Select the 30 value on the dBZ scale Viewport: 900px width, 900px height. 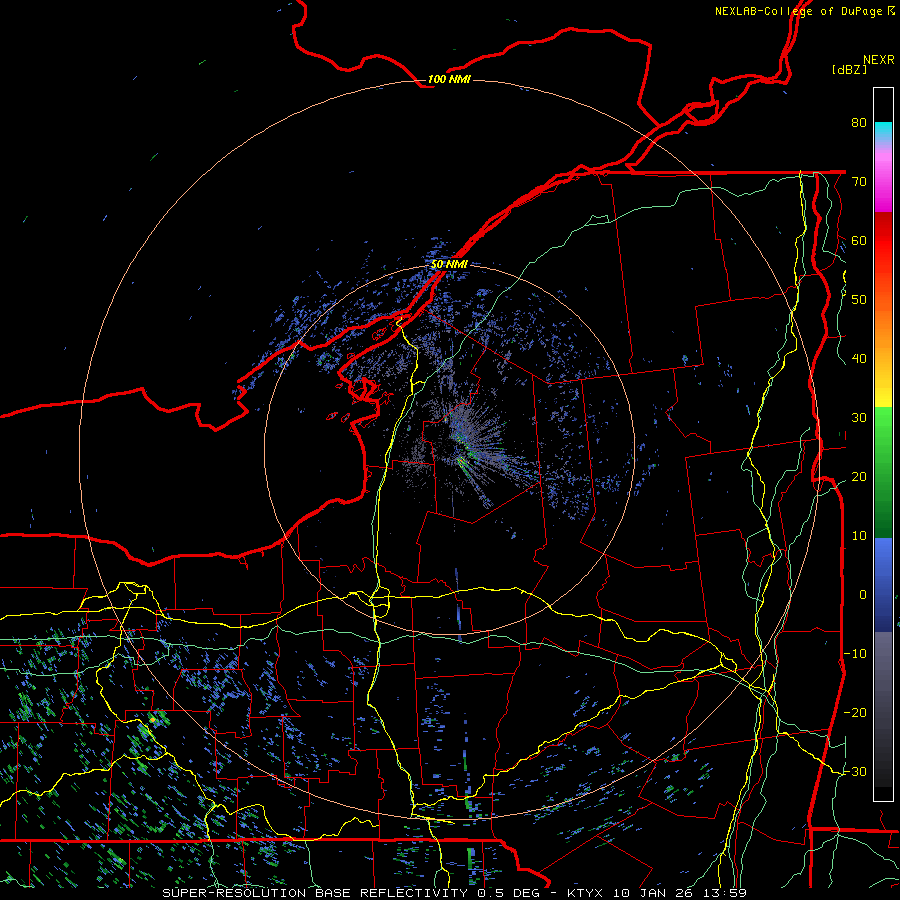tap(859, 417)
